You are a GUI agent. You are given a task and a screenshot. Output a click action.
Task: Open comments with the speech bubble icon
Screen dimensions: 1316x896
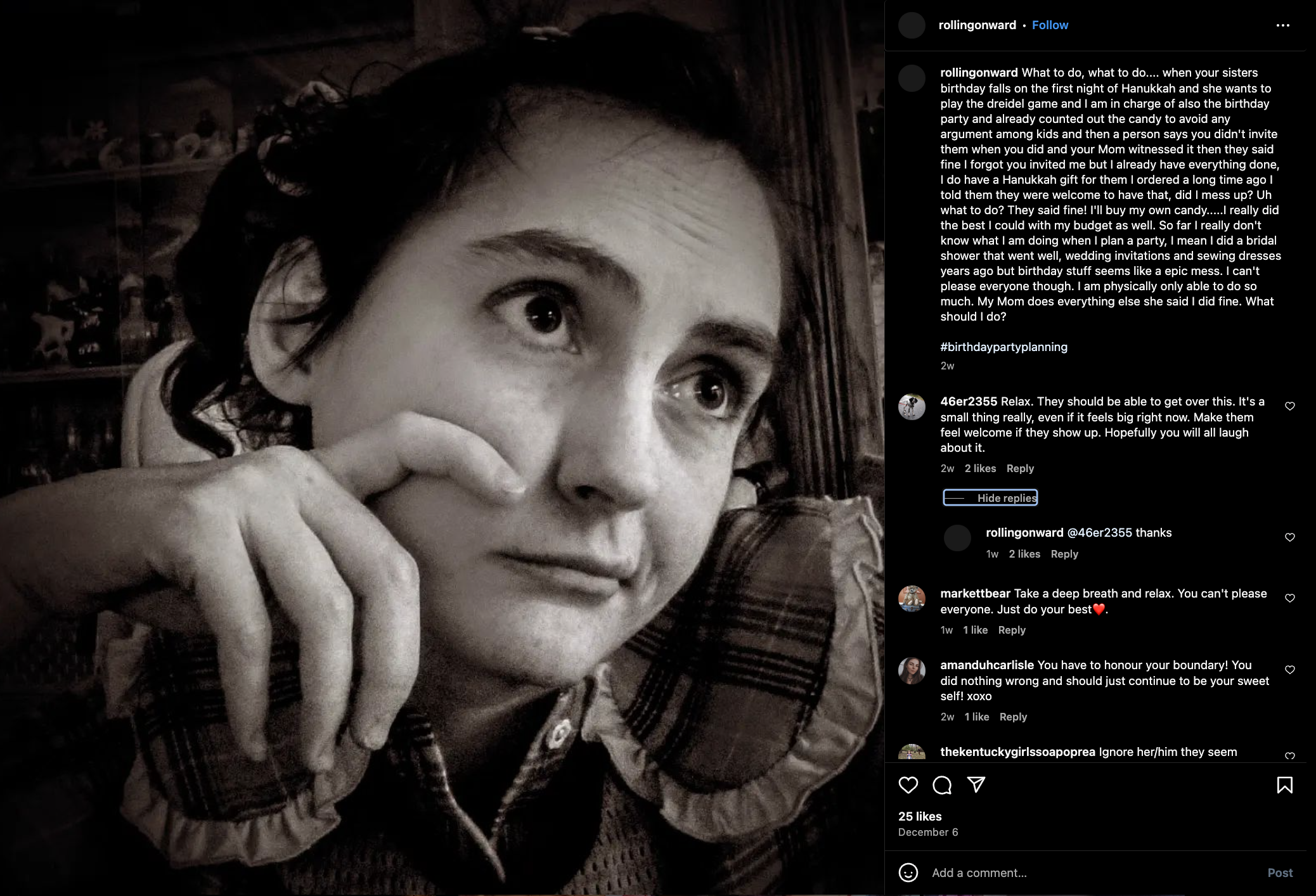coord(942,785)
